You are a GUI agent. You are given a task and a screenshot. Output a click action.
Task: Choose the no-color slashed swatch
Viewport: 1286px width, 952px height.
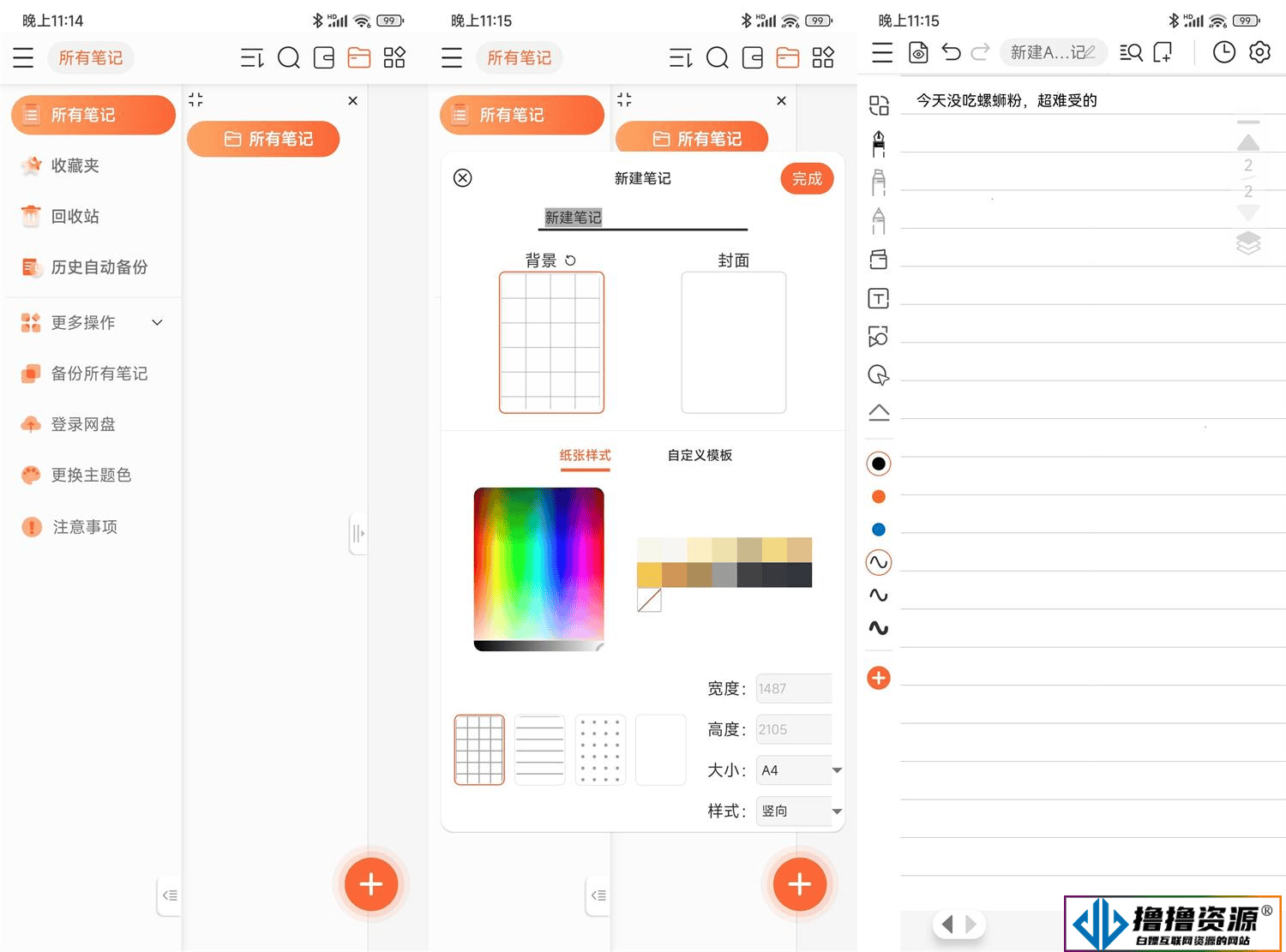tap(649, 600)
